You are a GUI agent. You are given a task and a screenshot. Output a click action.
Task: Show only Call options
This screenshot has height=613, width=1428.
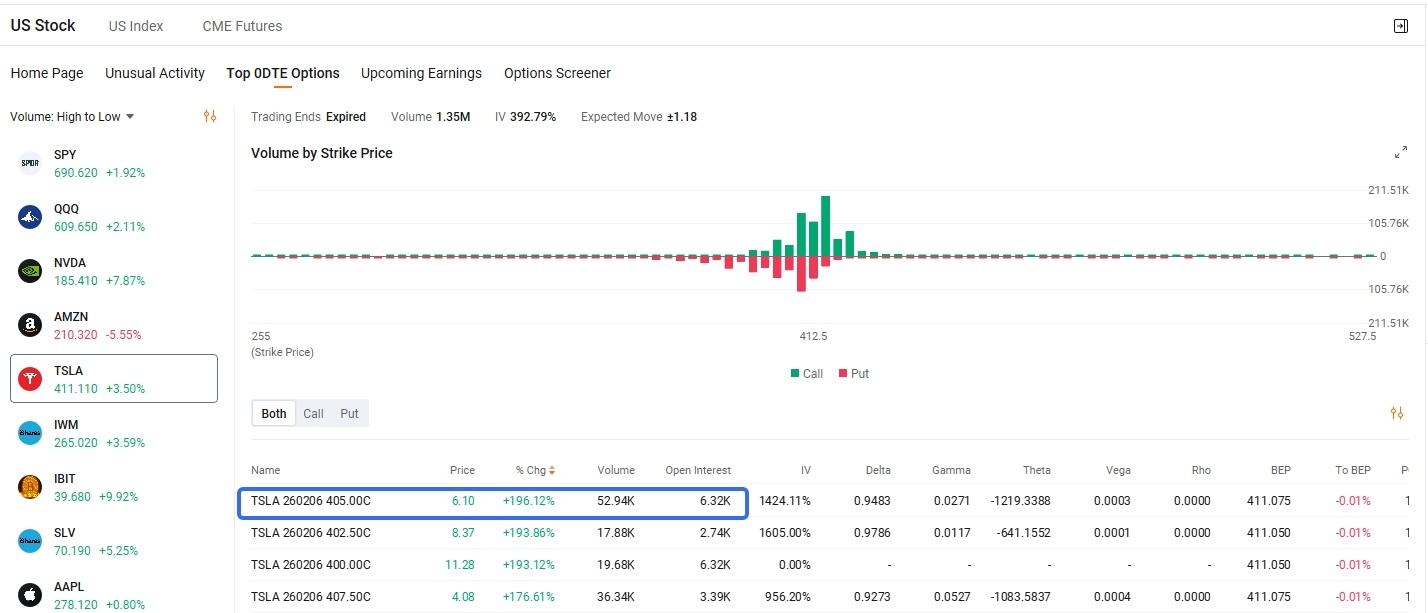point(313,413)
